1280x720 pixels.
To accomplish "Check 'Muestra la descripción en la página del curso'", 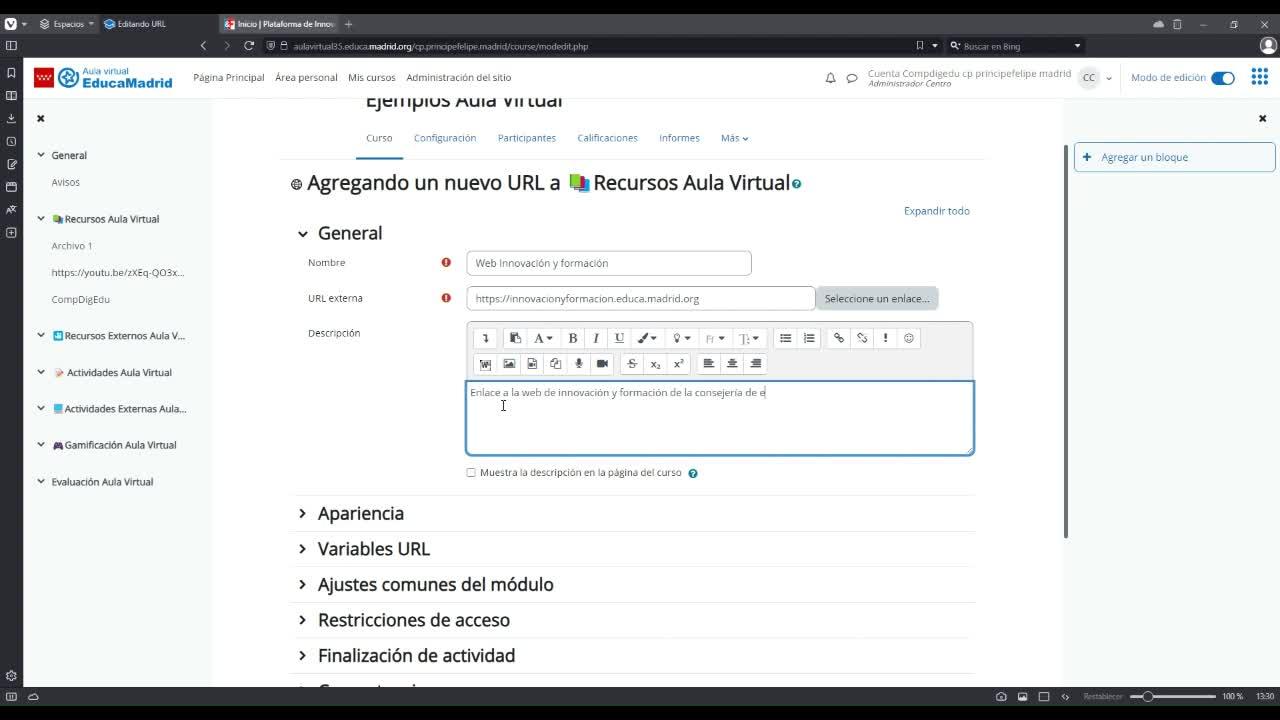I will (x=471, y=473).
